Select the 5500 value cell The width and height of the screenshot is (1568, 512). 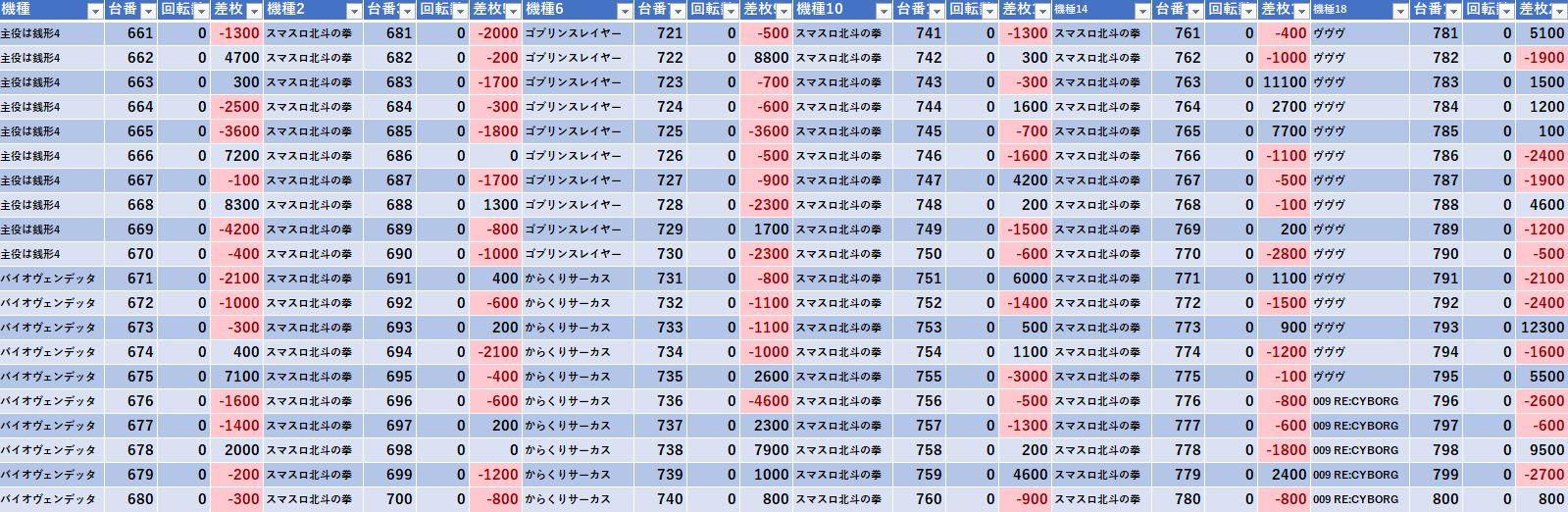pyautogui.click(x=1543, y=377)
